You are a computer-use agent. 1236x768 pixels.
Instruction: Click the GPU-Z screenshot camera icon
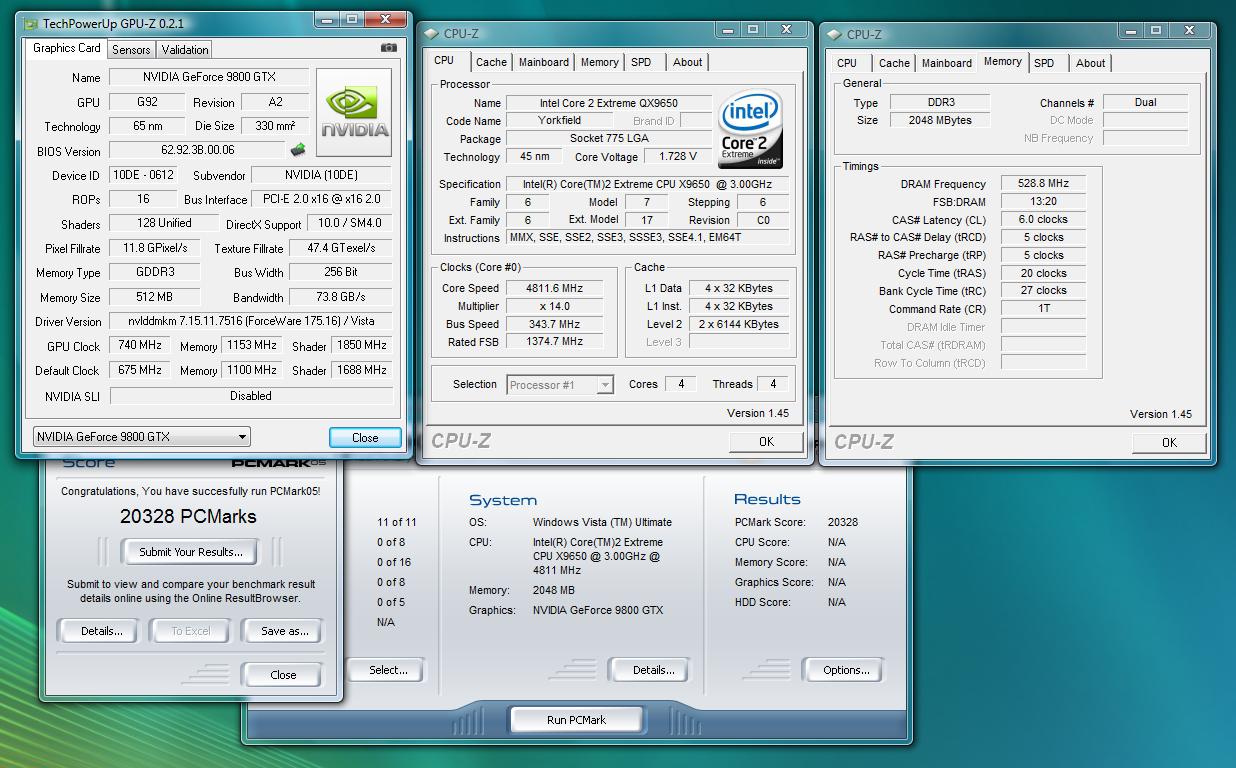(388, 47)
